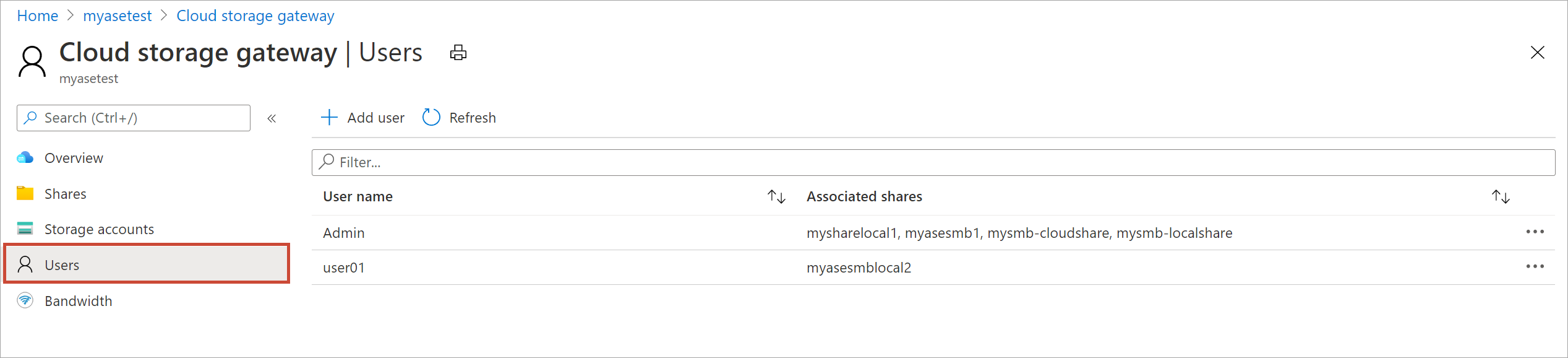Viewport: 1568px width, 358px height.
Task: Sort by Associated shares column arrows
Action: click(1501, 197)
